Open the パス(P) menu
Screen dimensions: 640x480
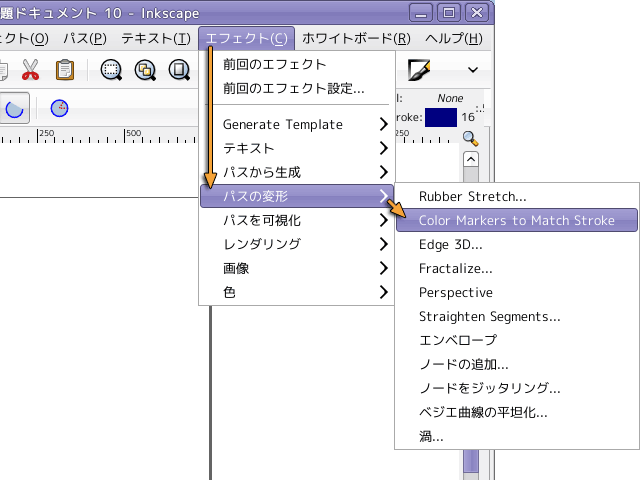pos(85,39)
